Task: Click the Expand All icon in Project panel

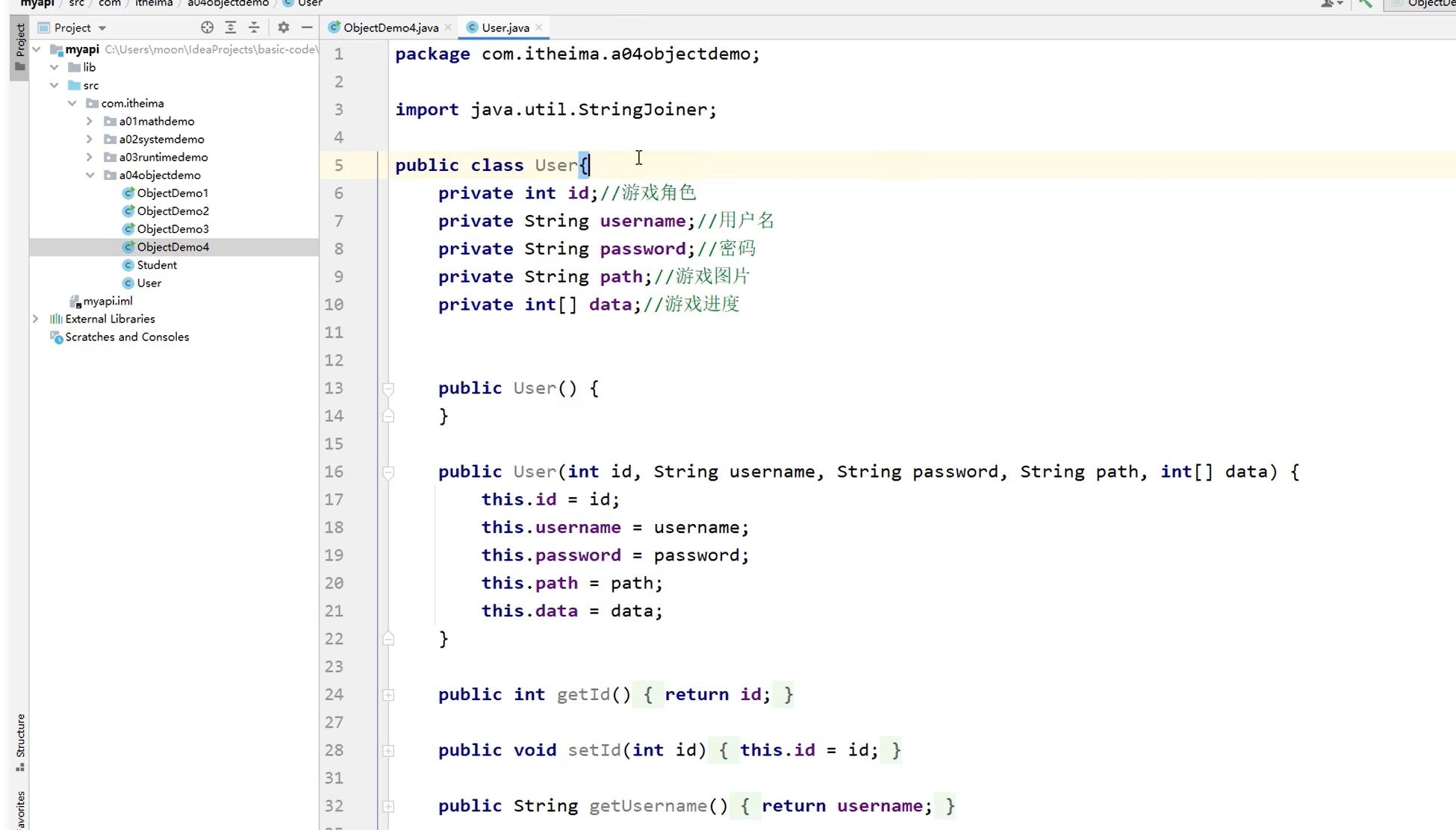Action: [231, 28]
